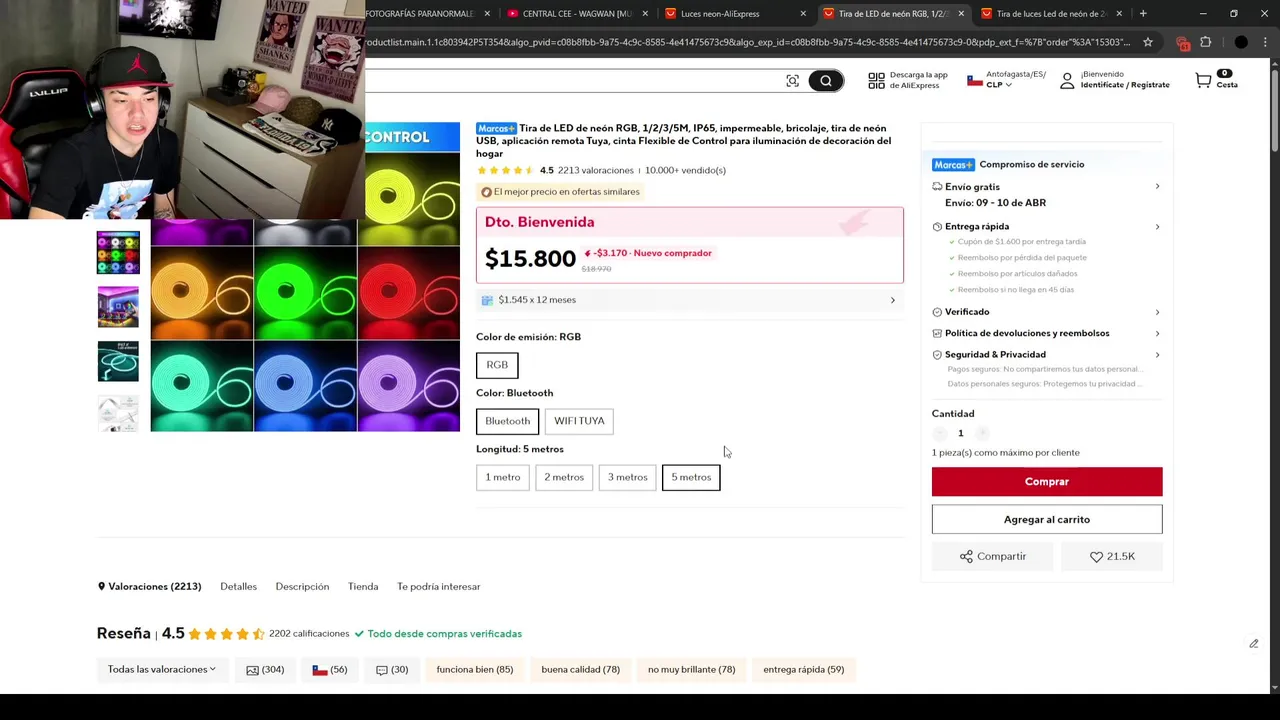Click the Envío gratis truck icon
Image resolution: width=1280 pixels, height=720 pixels.
[x=937, y=187]
